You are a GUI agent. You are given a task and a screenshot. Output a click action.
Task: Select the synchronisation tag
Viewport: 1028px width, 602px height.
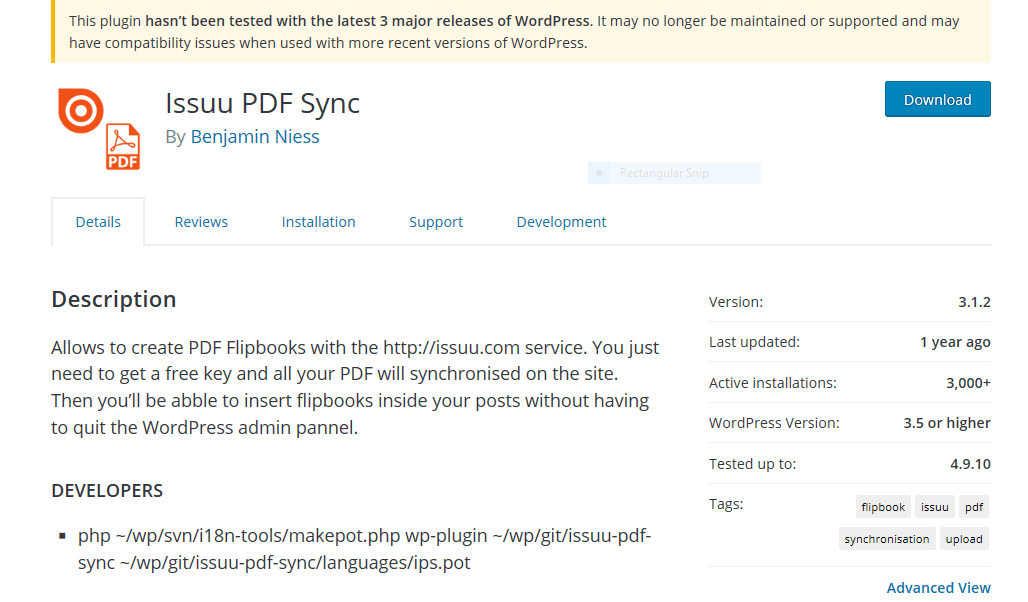click(887, 539)
